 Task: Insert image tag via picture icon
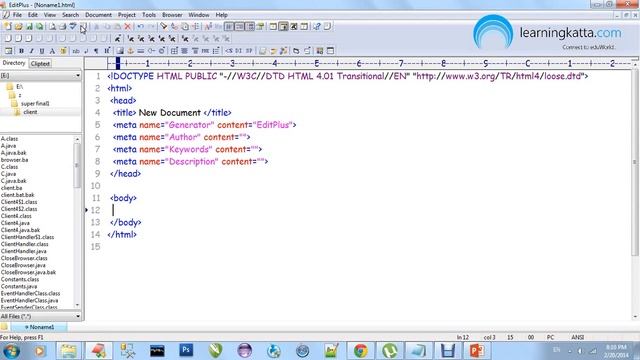tap(120, 51)
